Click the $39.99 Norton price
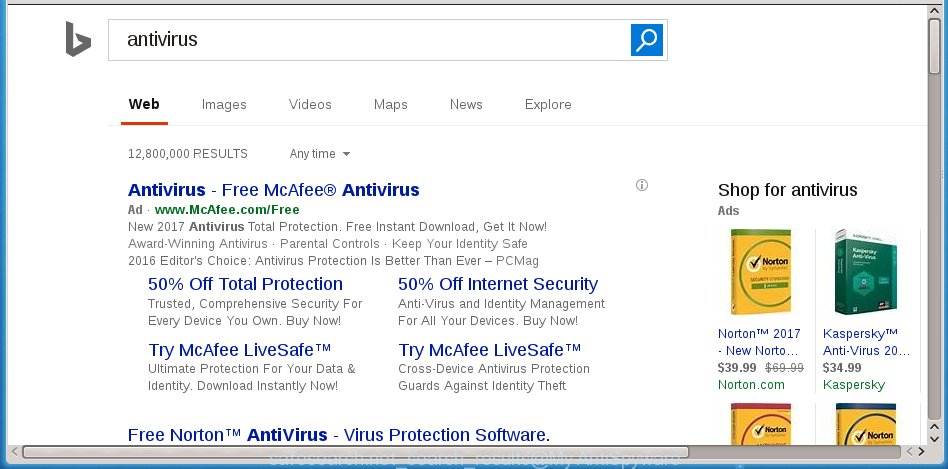 coord(737,367)
